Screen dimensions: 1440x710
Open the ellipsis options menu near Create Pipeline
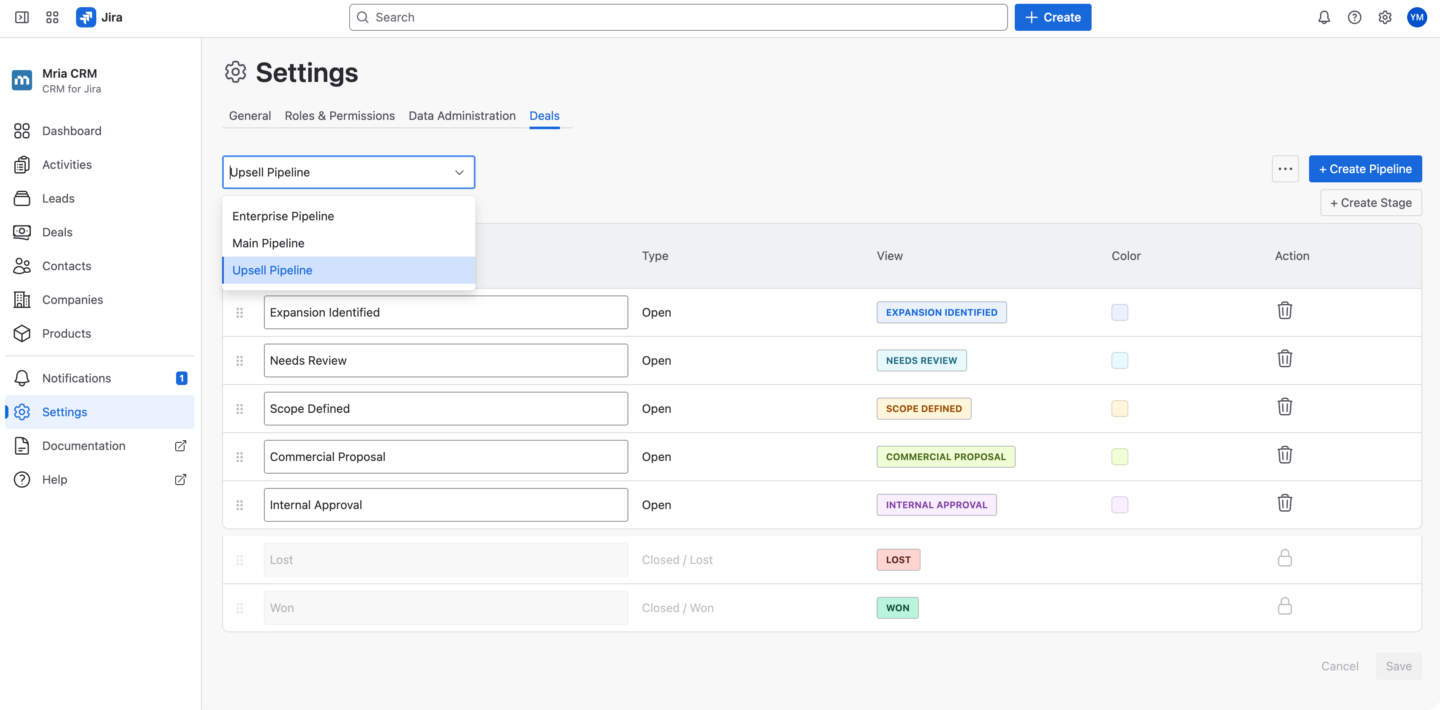click(x=1285, y=168)
